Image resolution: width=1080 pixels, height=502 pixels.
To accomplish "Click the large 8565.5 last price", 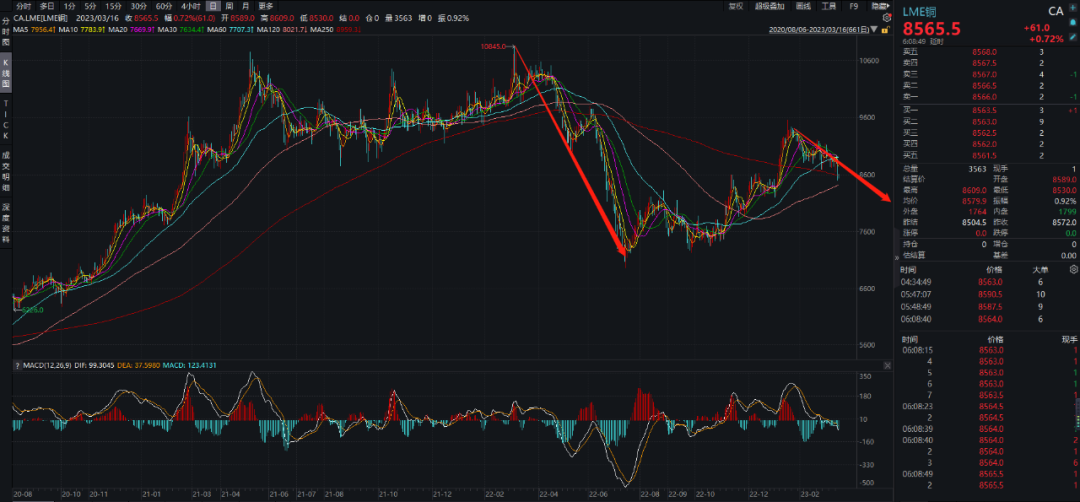I will point(931,30).
